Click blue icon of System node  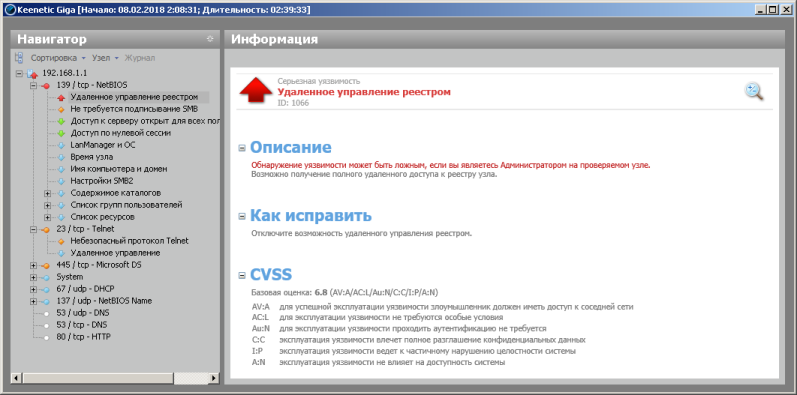[x=46, y=277]
